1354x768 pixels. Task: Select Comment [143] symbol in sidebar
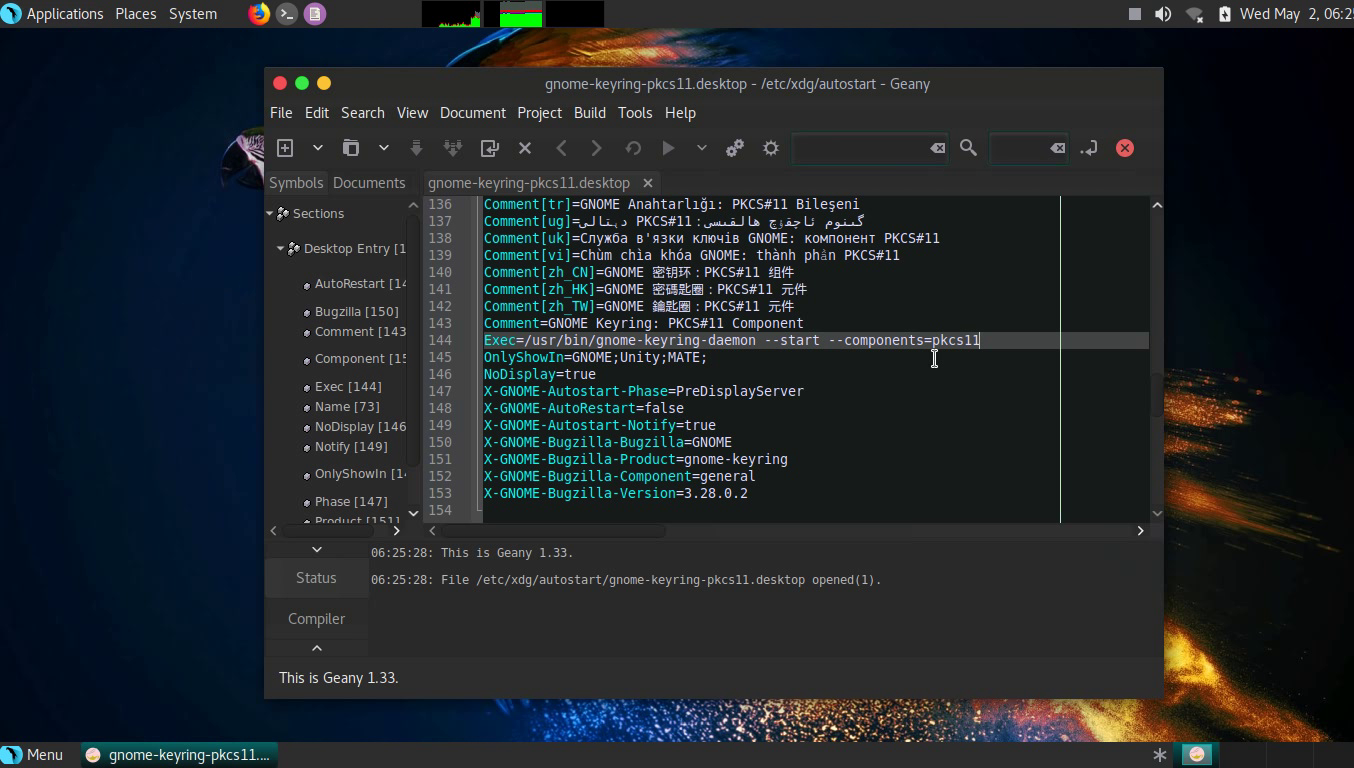click(x=360, y=332)
